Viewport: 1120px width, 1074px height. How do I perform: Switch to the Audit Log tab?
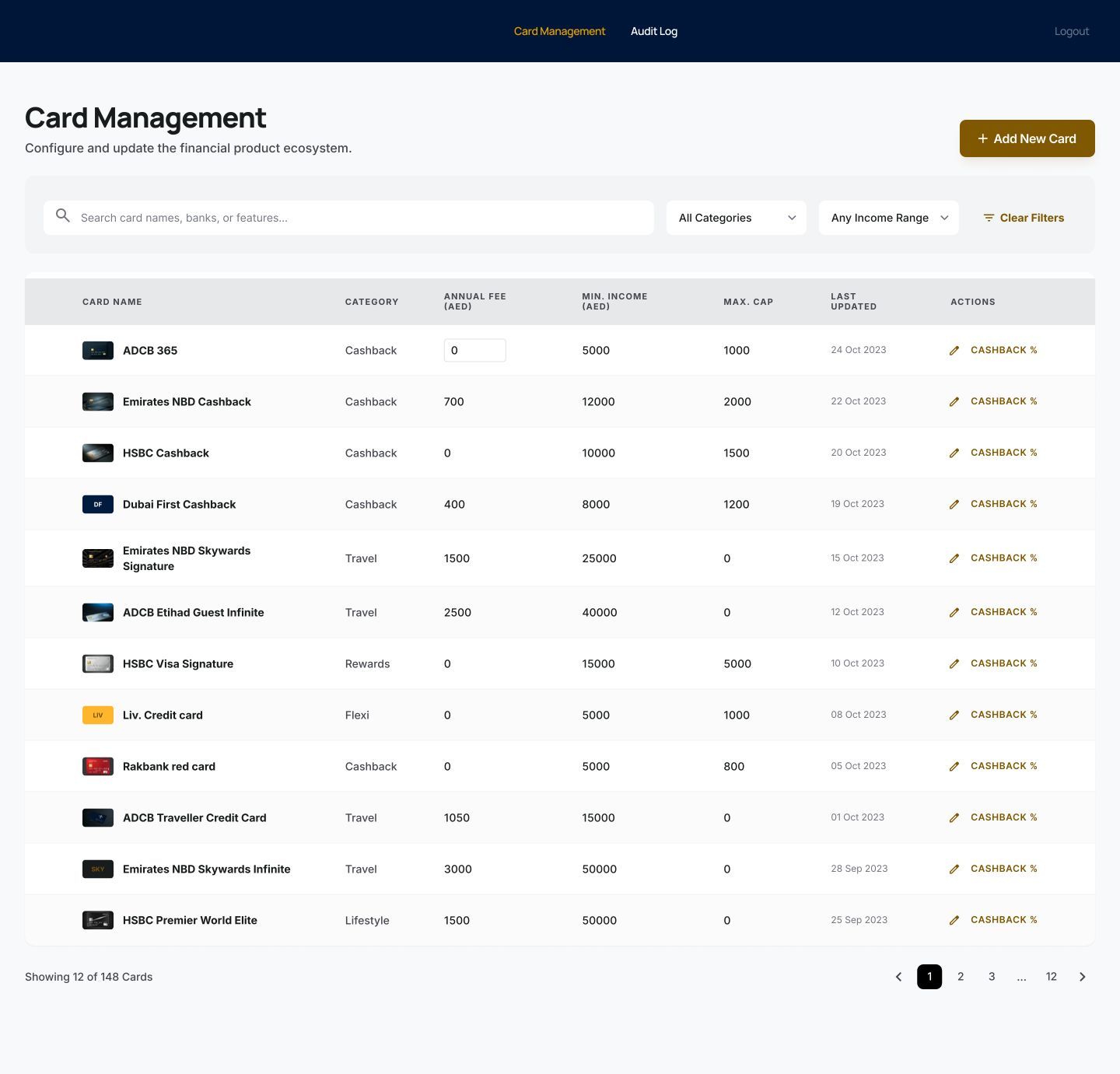pos(654,31)
